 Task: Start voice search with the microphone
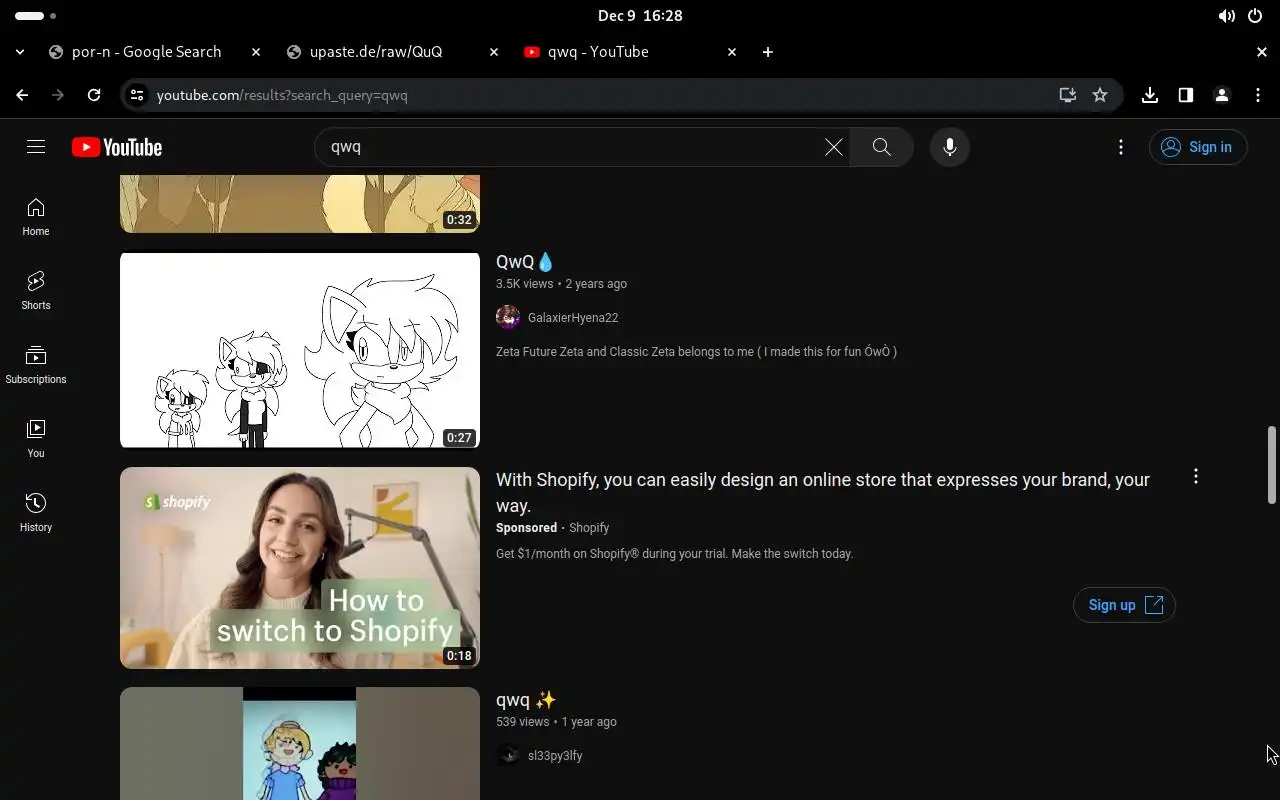tap(949, 147)
